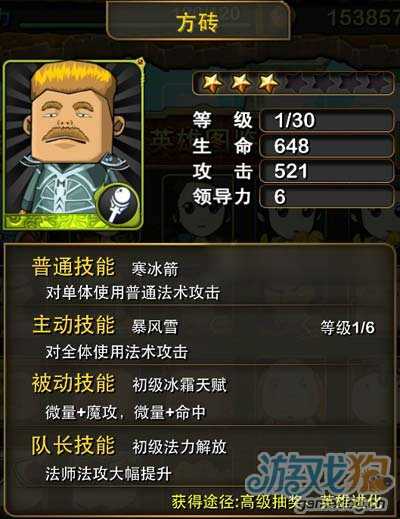Click the 方砖 hero name title banner
400x519 pixels.
(198, 21)
